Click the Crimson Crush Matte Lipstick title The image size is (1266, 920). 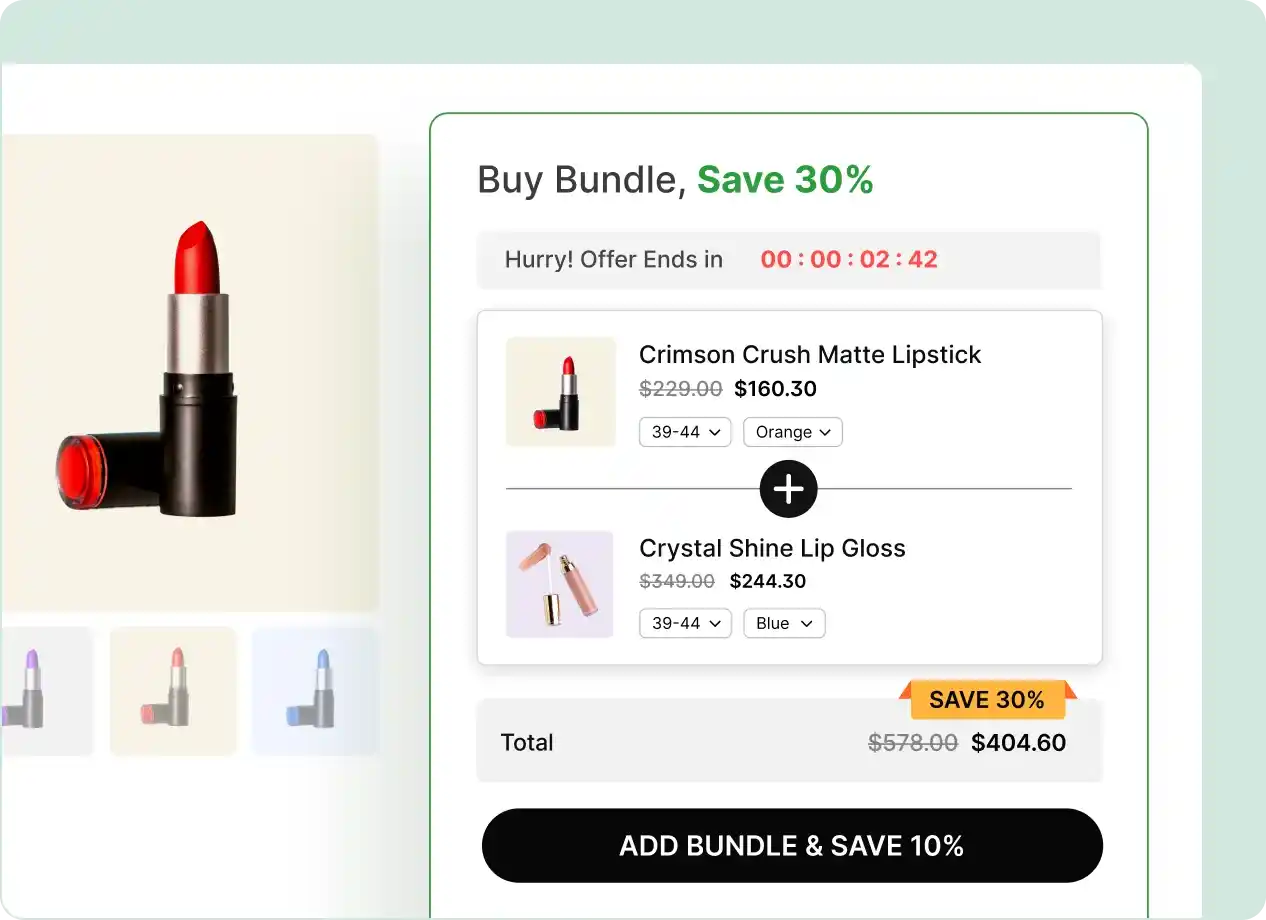tap(810, 354)
